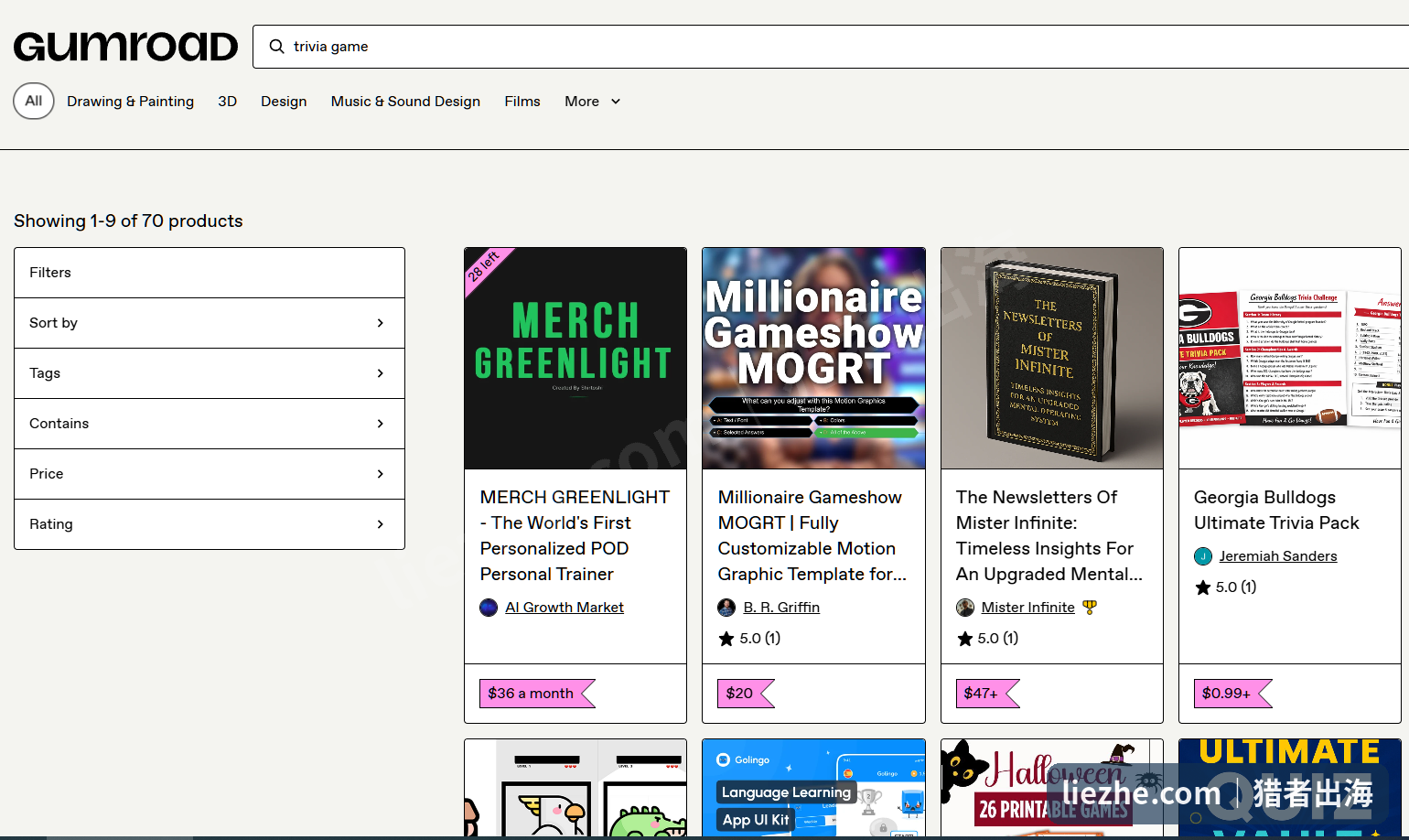1409x840 pixels.
Task: Click the B. R. Griffin avatar icon
Action: point(726,608)
